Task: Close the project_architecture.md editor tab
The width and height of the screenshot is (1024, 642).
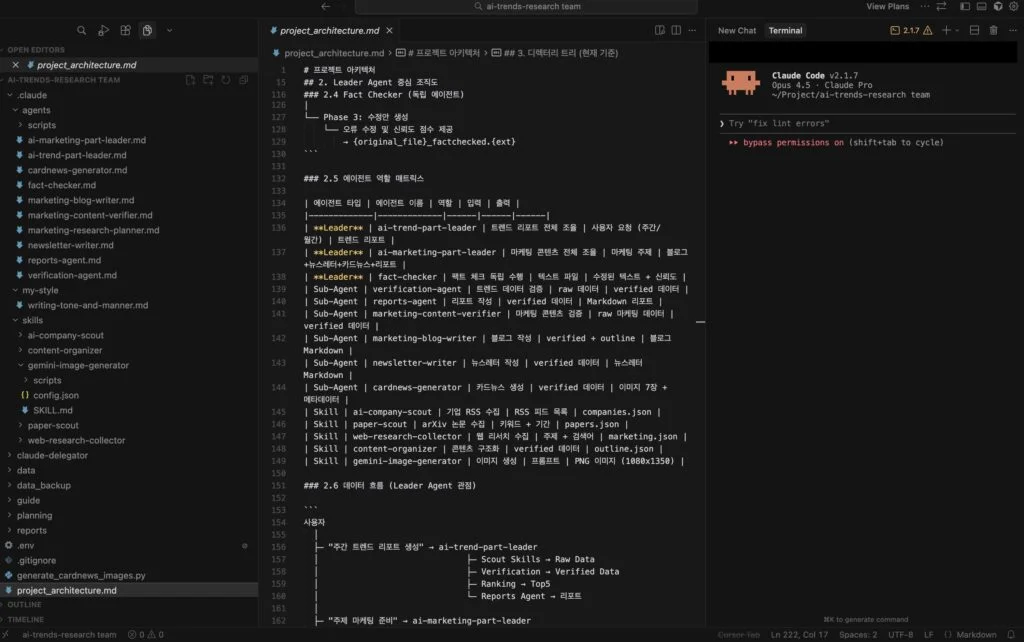Action: [x=389, y=31]
